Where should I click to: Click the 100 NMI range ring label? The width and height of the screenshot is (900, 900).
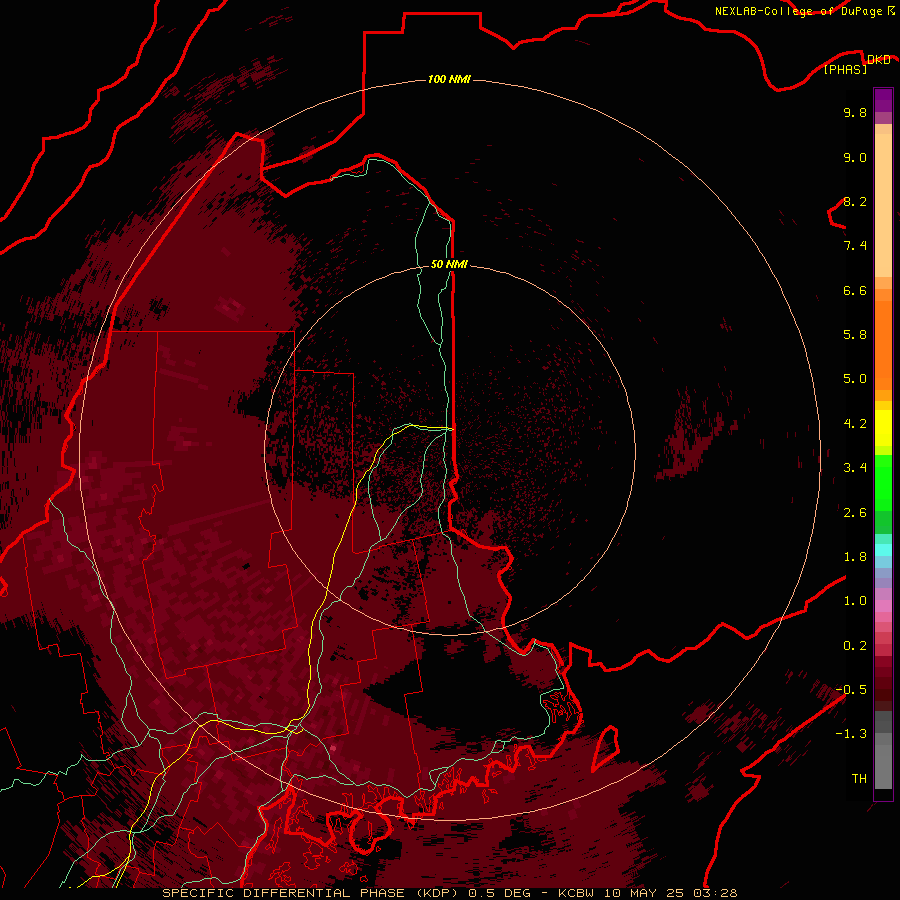[x=449, y=79]
